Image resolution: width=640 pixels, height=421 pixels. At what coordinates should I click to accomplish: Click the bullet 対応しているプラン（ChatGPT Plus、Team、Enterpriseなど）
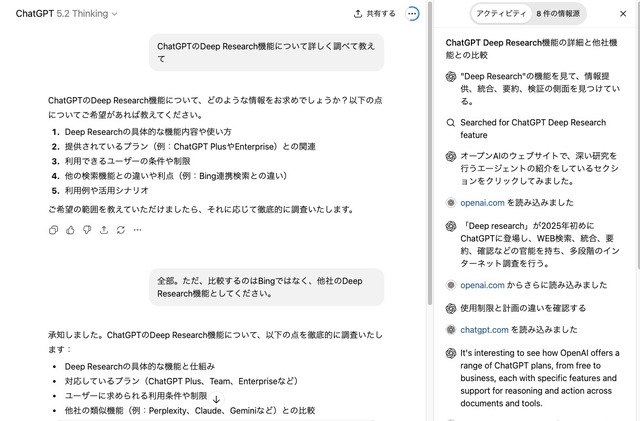(182, 381)
